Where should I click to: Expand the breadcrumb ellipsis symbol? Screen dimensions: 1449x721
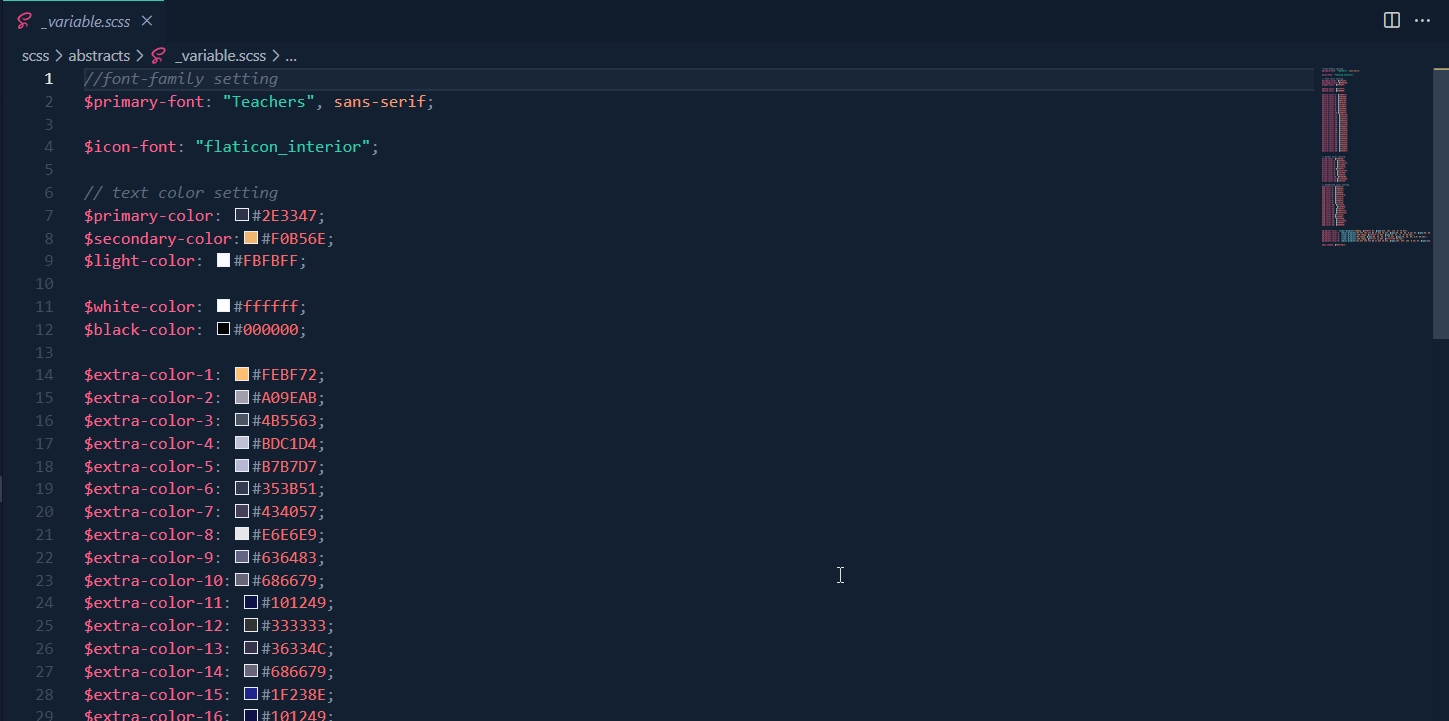coord(291,56)
